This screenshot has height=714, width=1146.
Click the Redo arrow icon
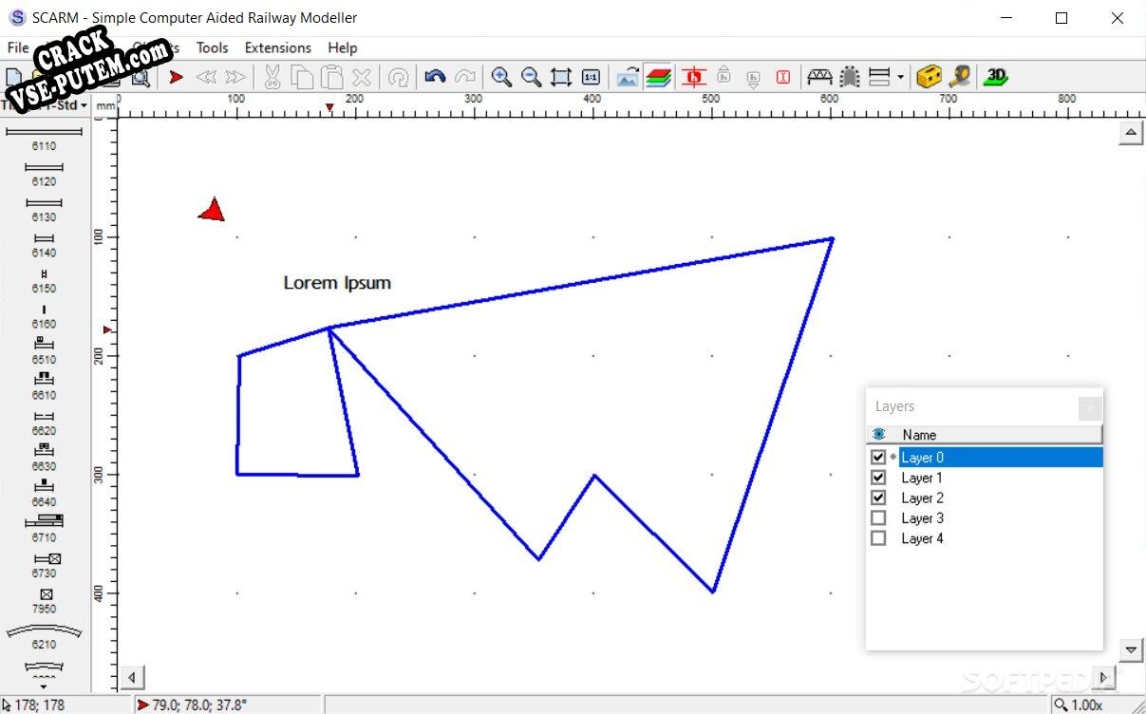tap(465, 76)
